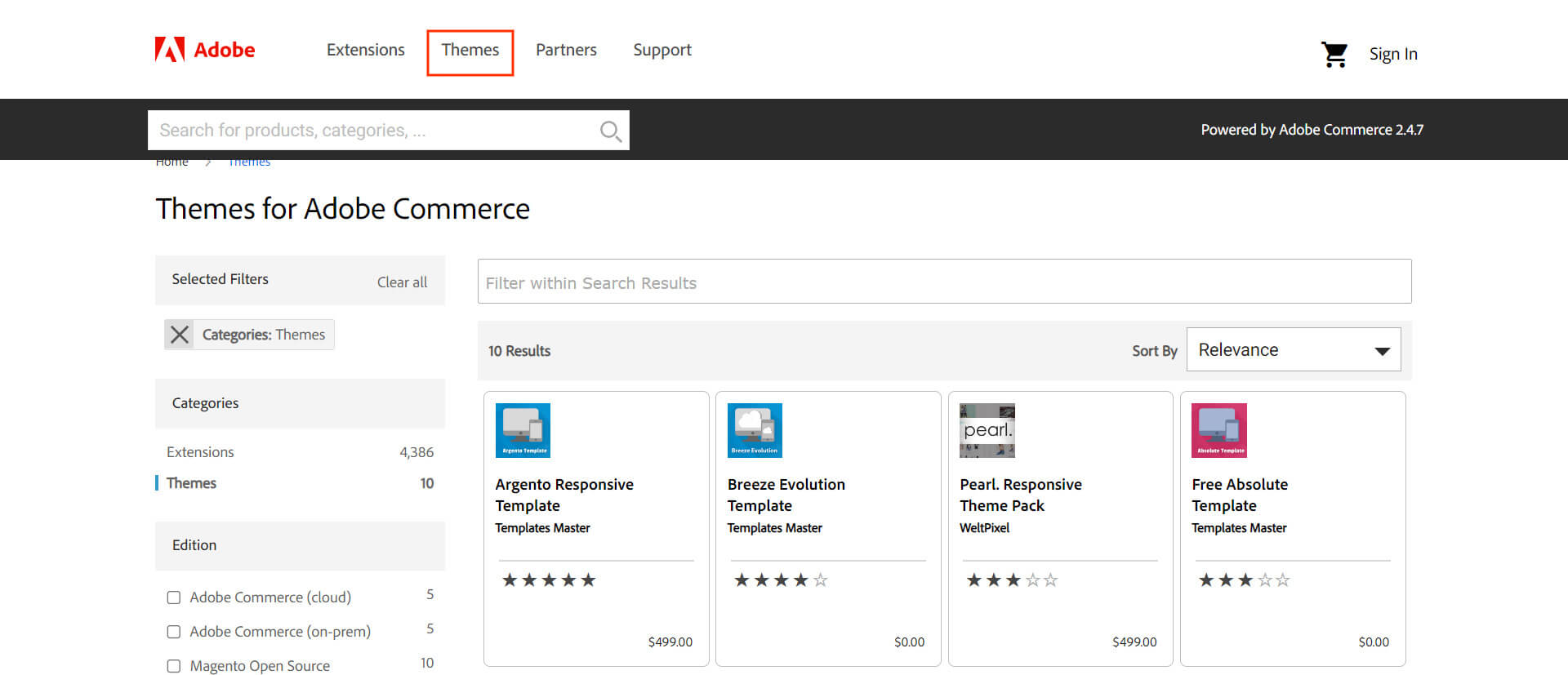Screen dimensions: 1568x675
Task: Click WeltPixel vendor name
Action: [x=985, y=528]
